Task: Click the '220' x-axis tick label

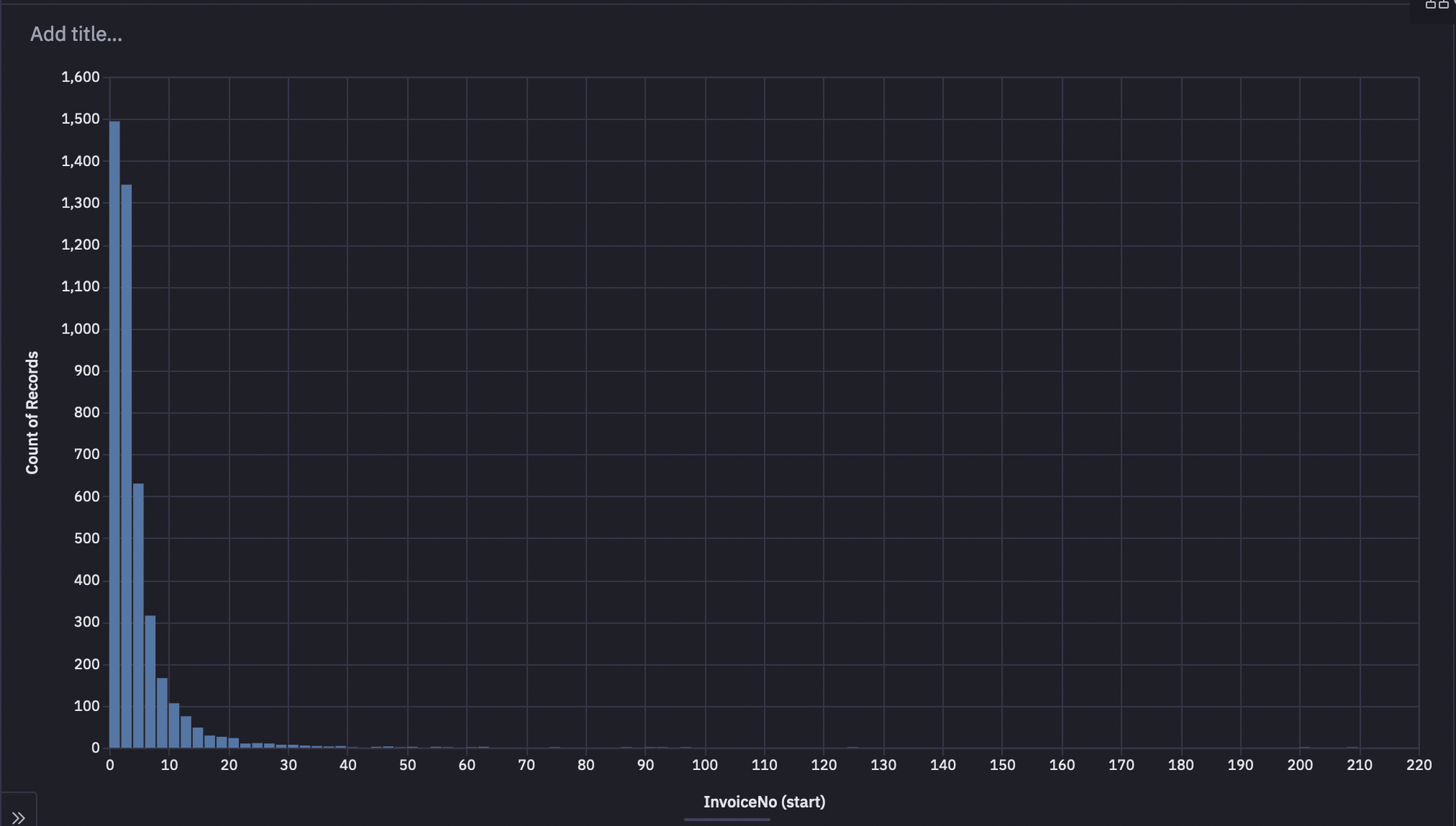Action: (x=1419, y=766)
